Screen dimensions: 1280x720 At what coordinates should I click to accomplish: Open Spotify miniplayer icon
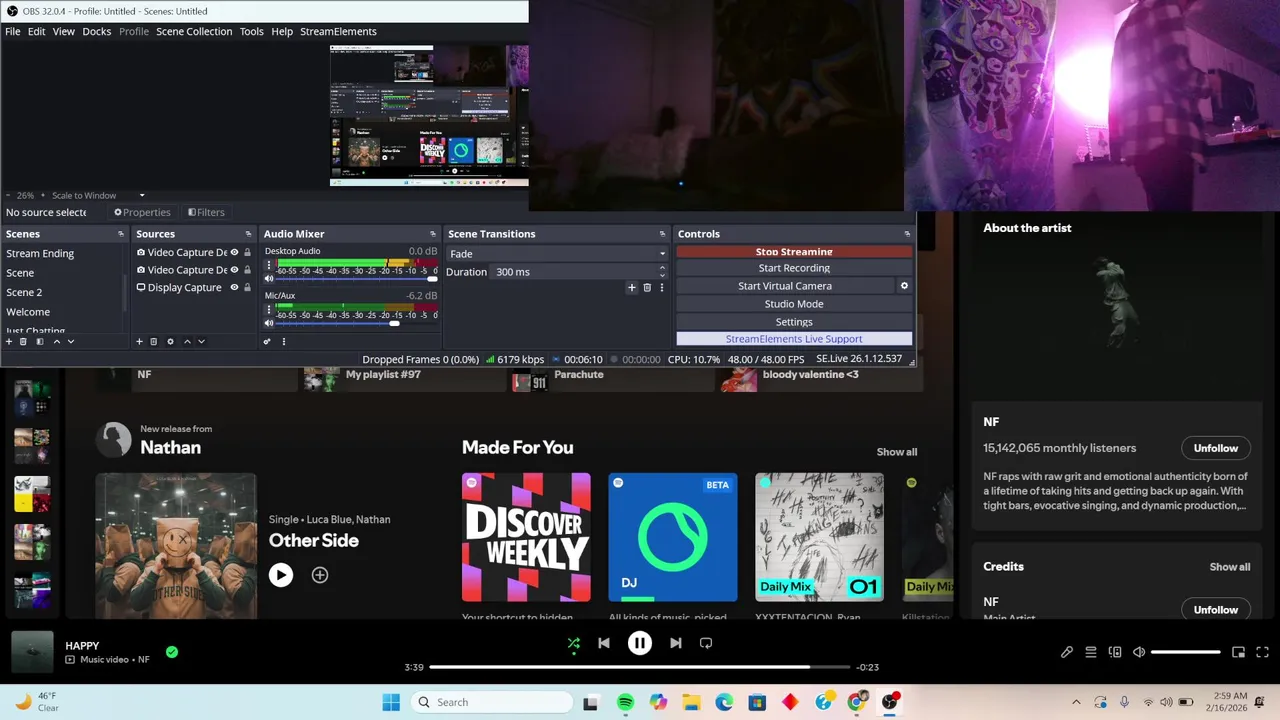[1238, 652]
